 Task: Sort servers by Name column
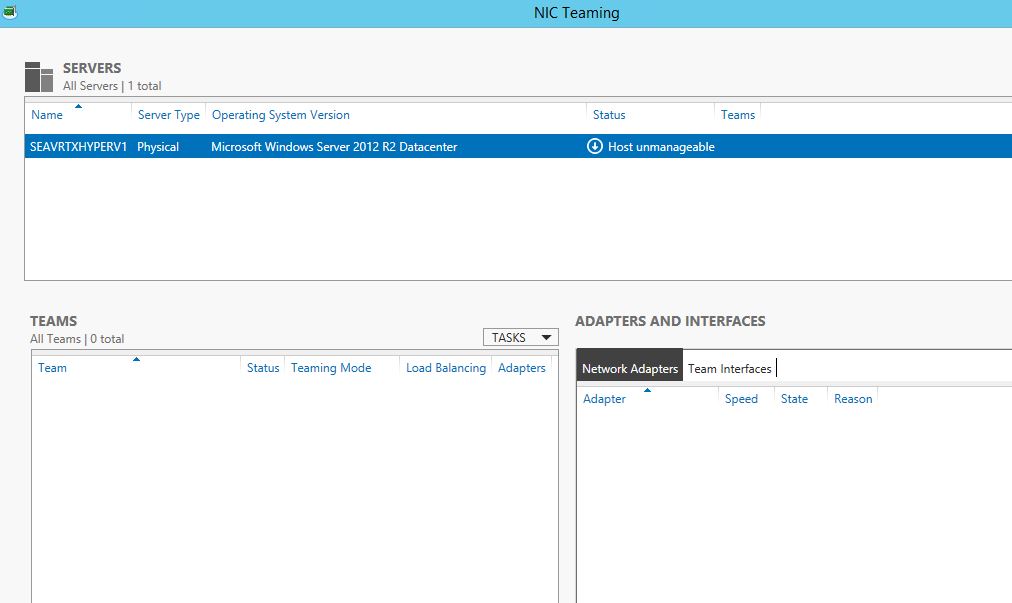coord(47,115)
